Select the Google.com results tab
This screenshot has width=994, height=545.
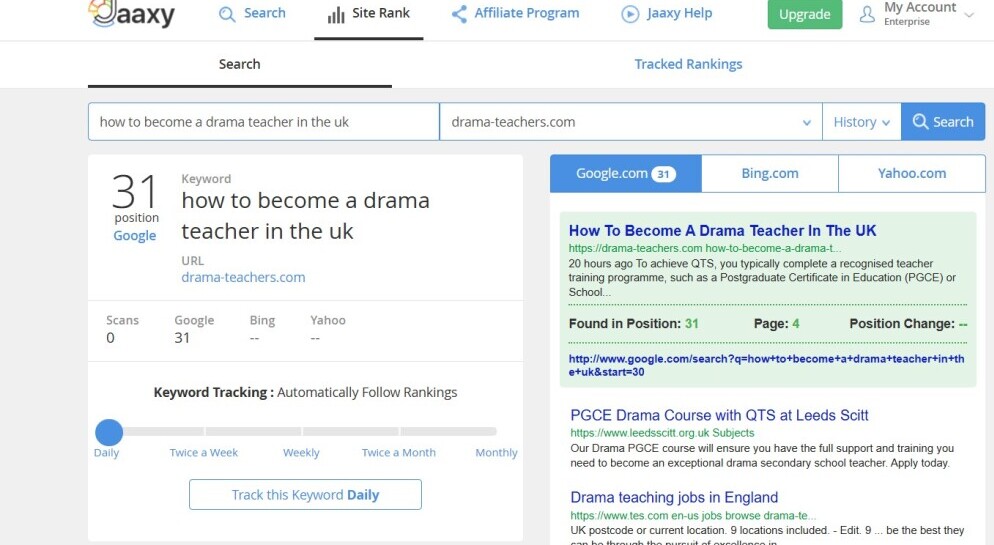(626, 174)
